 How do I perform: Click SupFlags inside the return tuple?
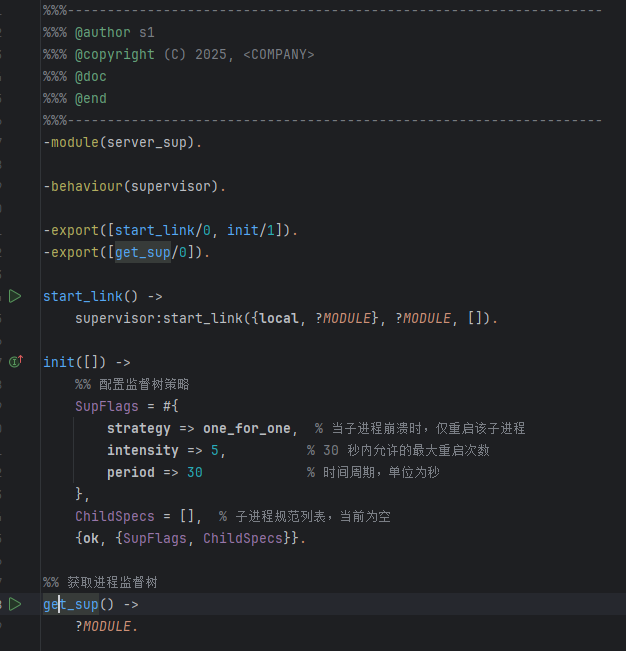[x=155, y=538]
